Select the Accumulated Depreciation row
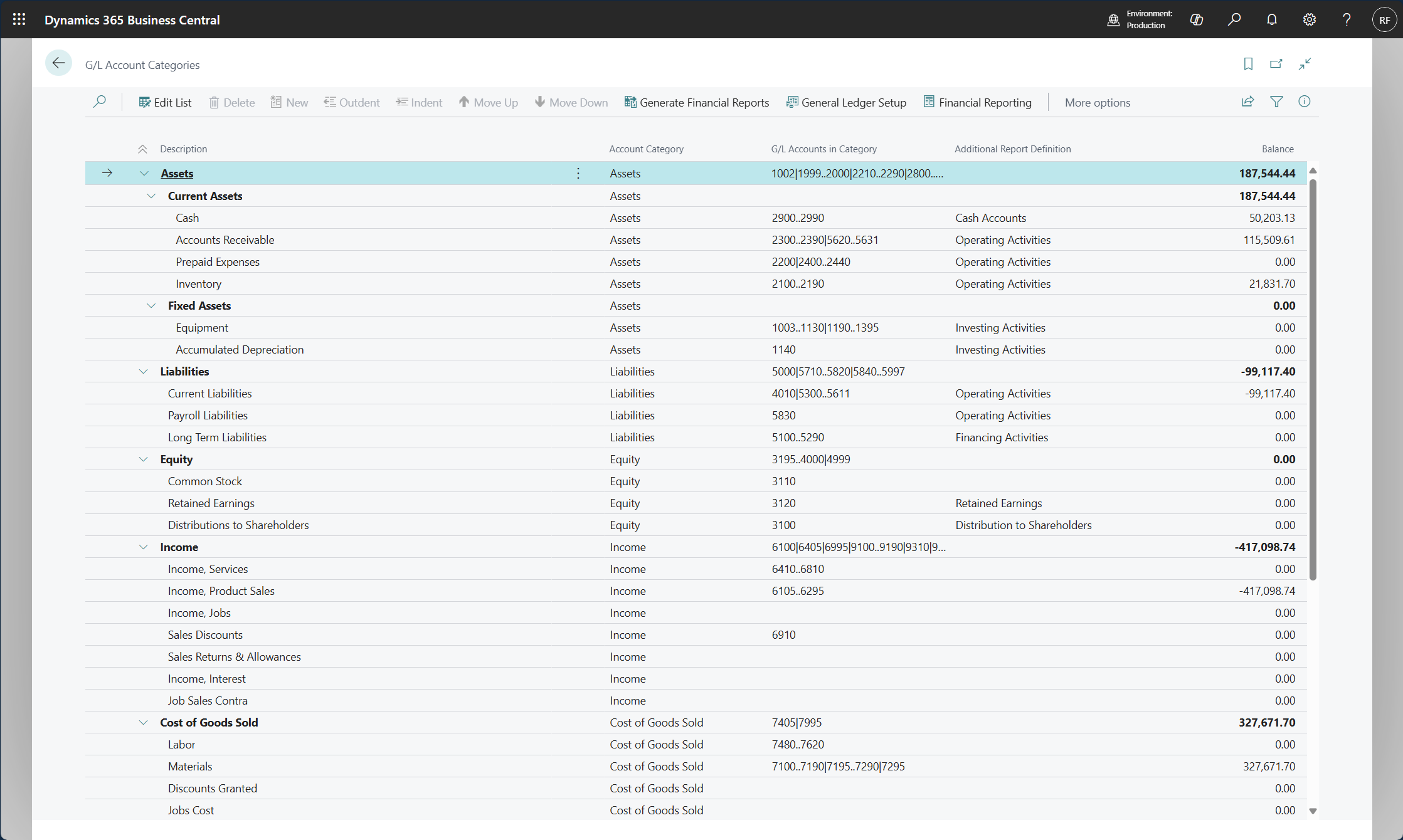 [x=696, y=350]
